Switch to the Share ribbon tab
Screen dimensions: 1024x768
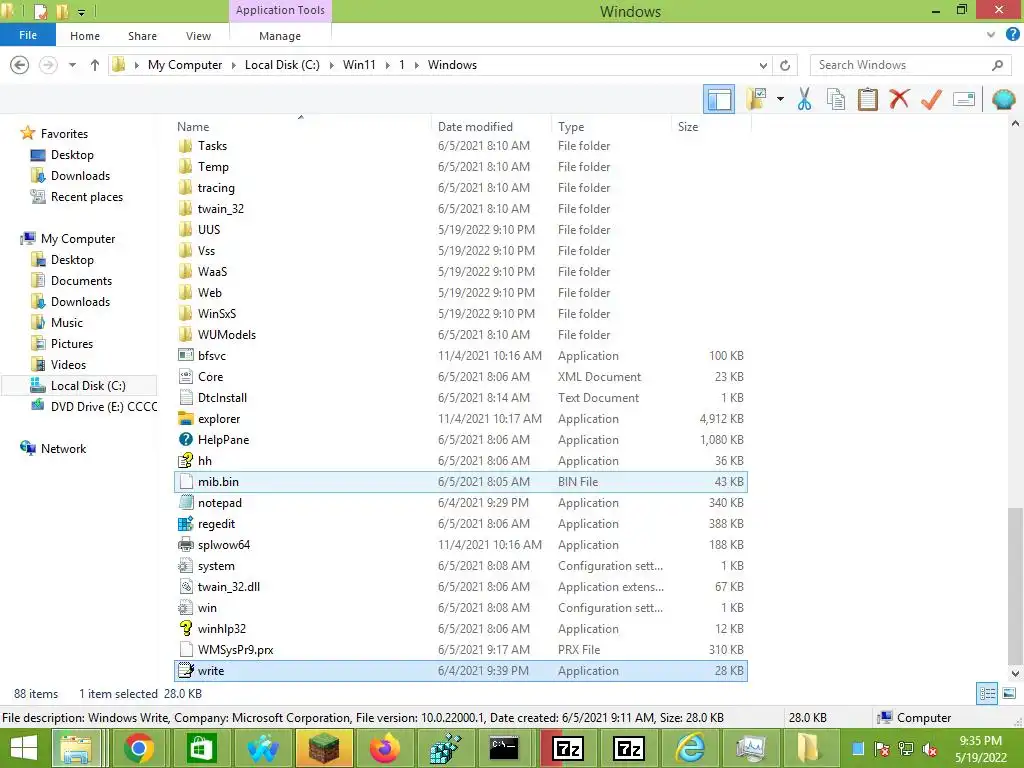point(142,36)
